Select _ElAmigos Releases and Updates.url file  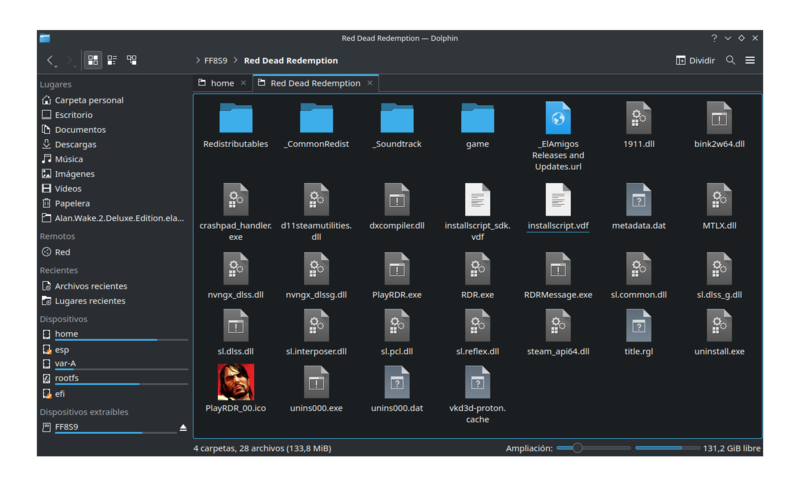558,136
